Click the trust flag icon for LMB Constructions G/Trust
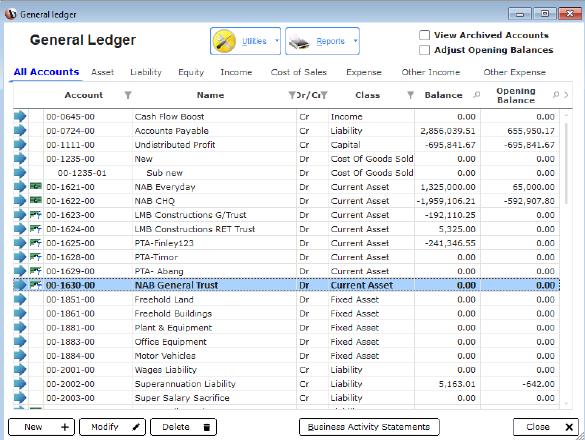The height and width of the screenshot is (440, 585). pyautogui.click(x=36, y=215)
